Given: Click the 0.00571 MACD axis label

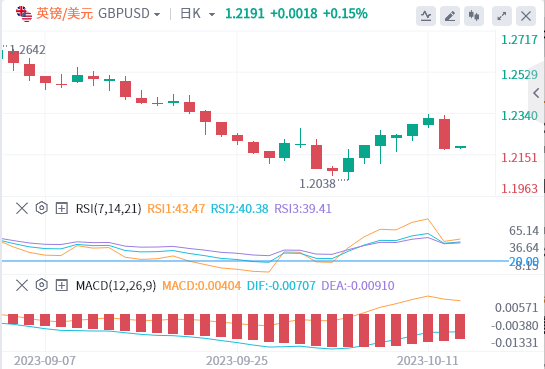Looking at the screenshot, I should [x=516, y=308].
